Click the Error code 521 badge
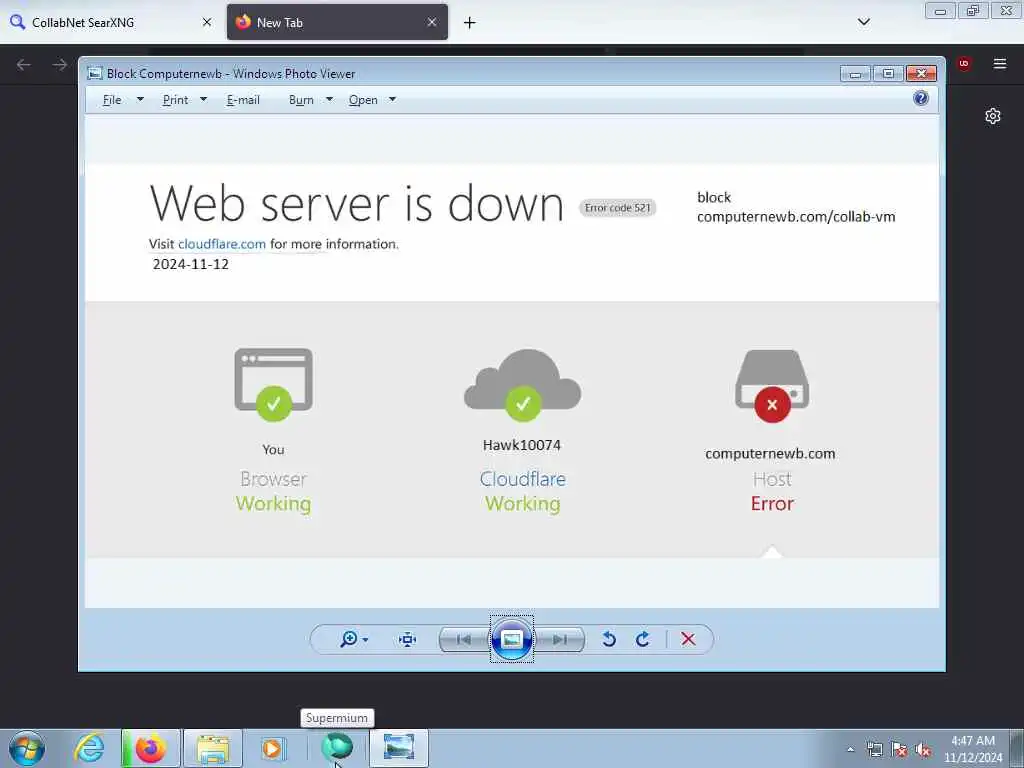 click(x=617, y=208)
